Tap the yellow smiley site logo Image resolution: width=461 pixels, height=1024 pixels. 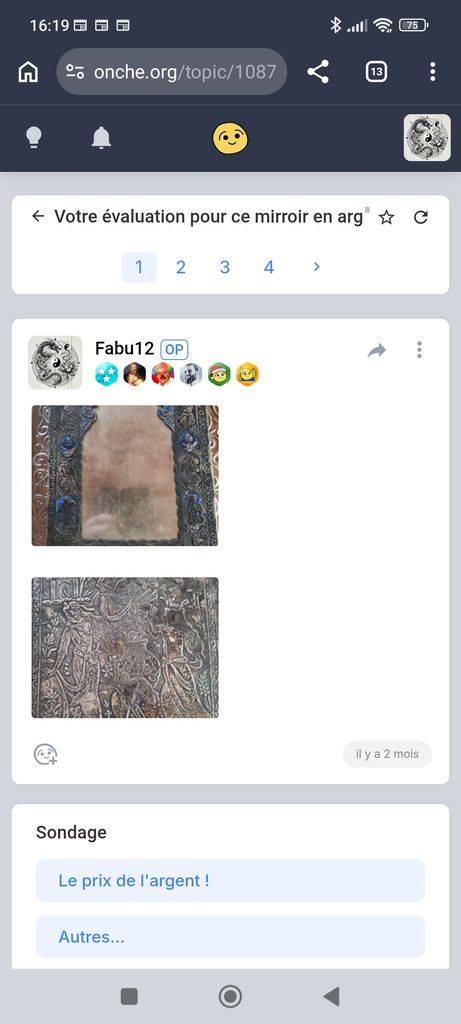(x=230, y=138)
